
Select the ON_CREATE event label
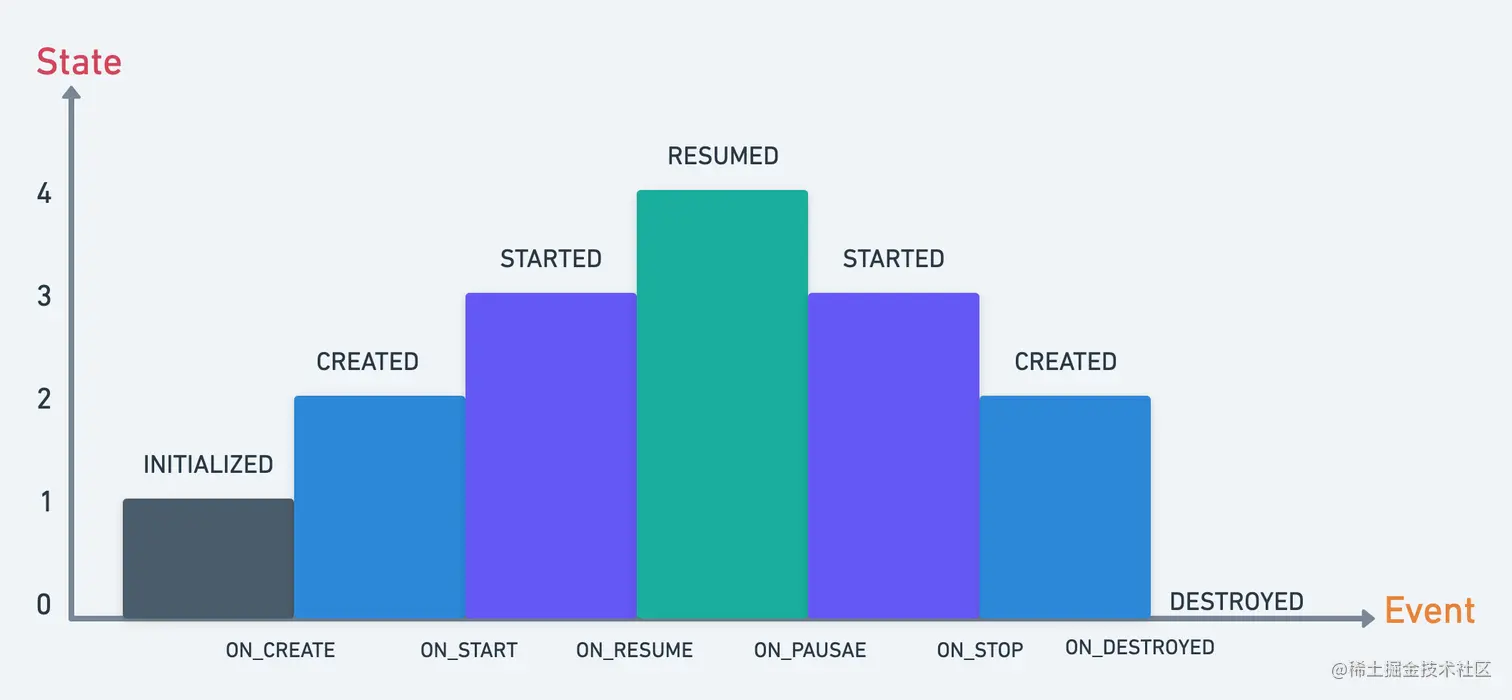(280, 651)
